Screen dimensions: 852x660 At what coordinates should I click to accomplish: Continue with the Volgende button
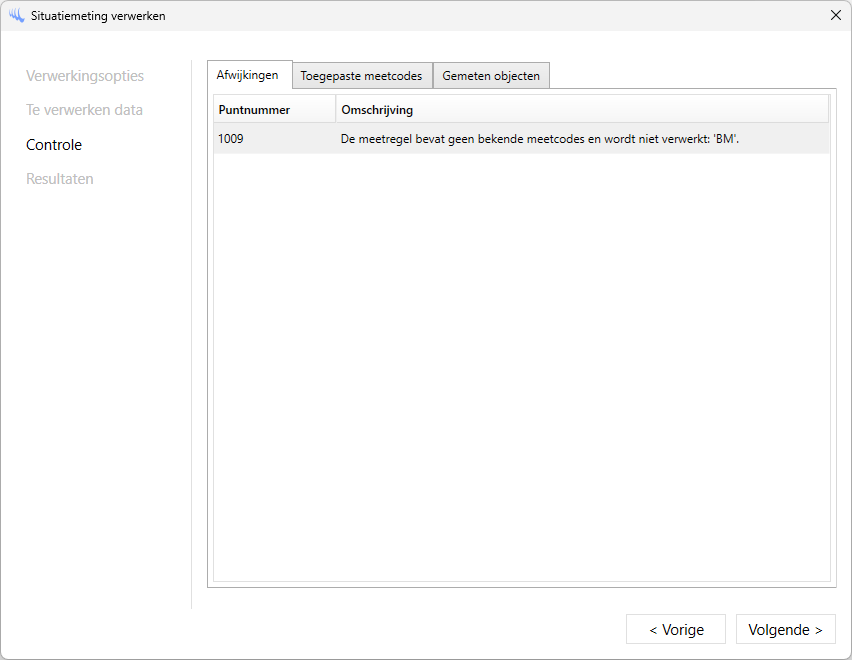(x=785, y=629)
